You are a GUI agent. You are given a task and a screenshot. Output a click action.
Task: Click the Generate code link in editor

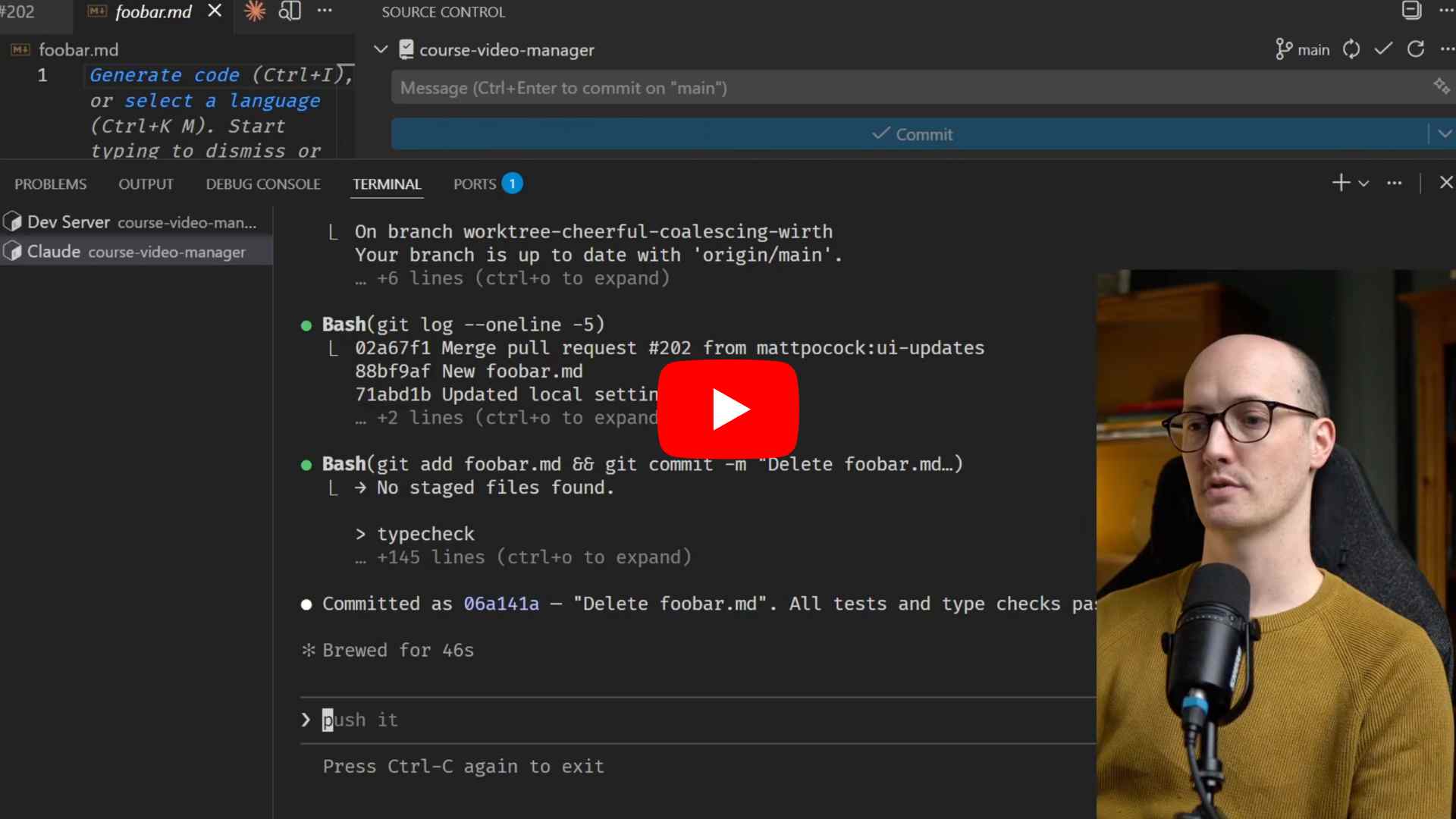(165, 75)
